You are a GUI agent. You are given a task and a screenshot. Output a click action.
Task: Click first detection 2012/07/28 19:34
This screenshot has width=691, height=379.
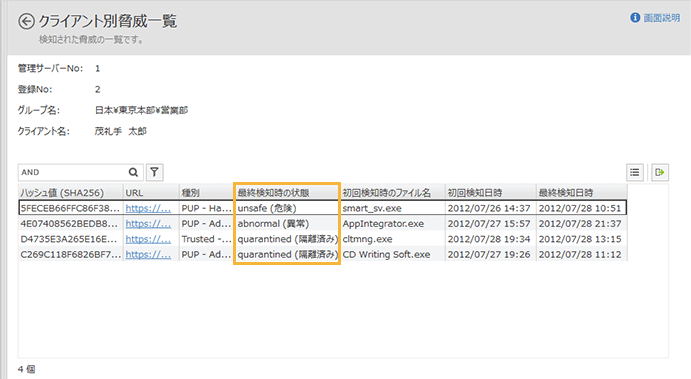(x=489, y=239)
